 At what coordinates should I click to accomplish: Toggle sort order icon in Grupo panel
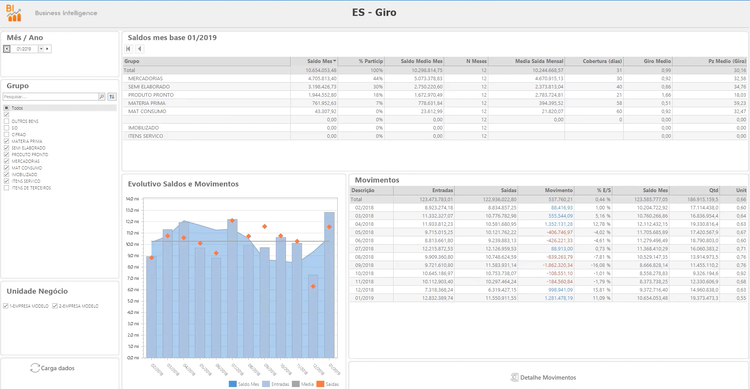pyautogui.click(x=112, y=97)
